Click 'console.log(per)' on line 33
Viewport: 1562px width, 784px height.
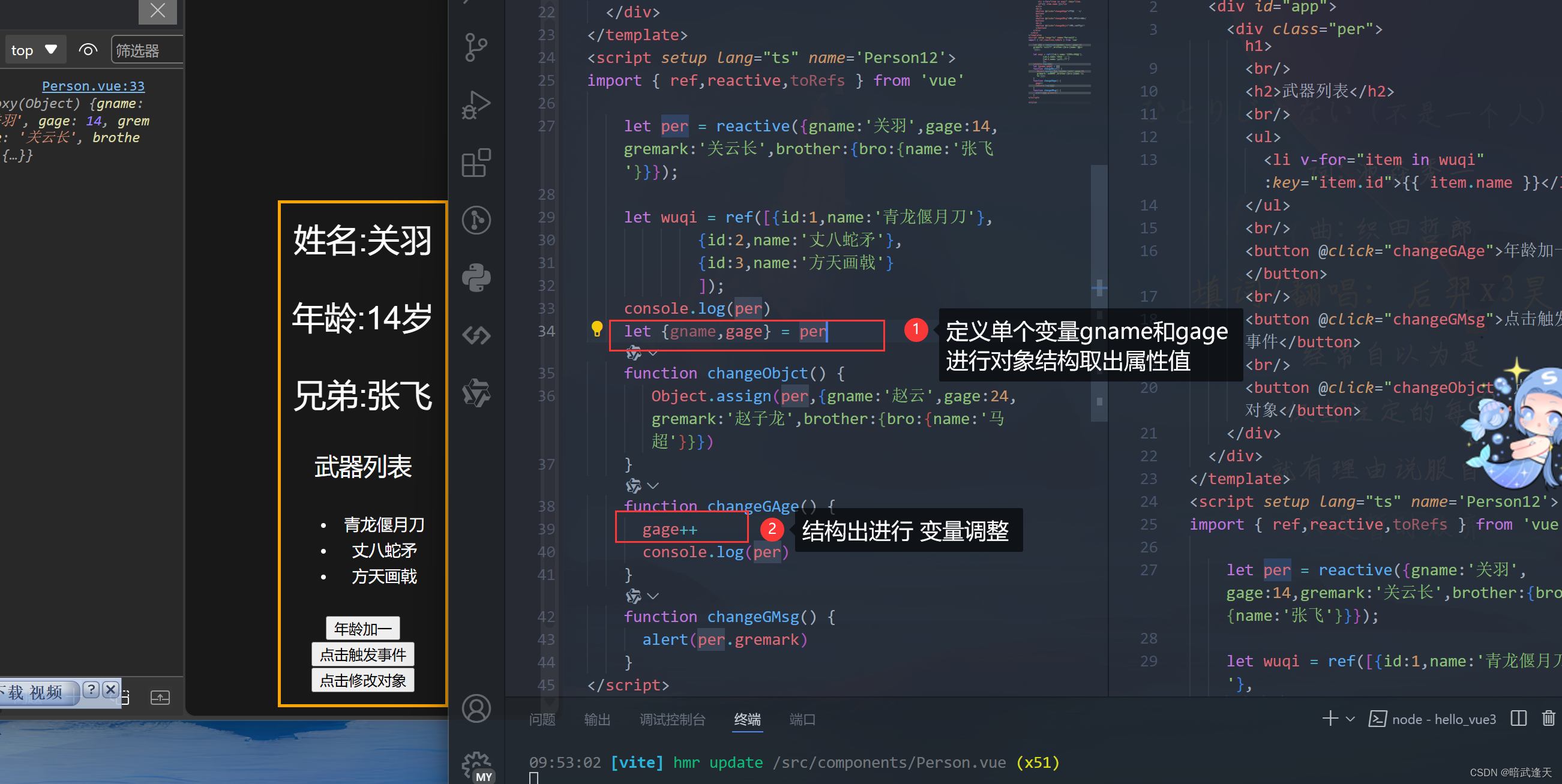pos(697,309)
